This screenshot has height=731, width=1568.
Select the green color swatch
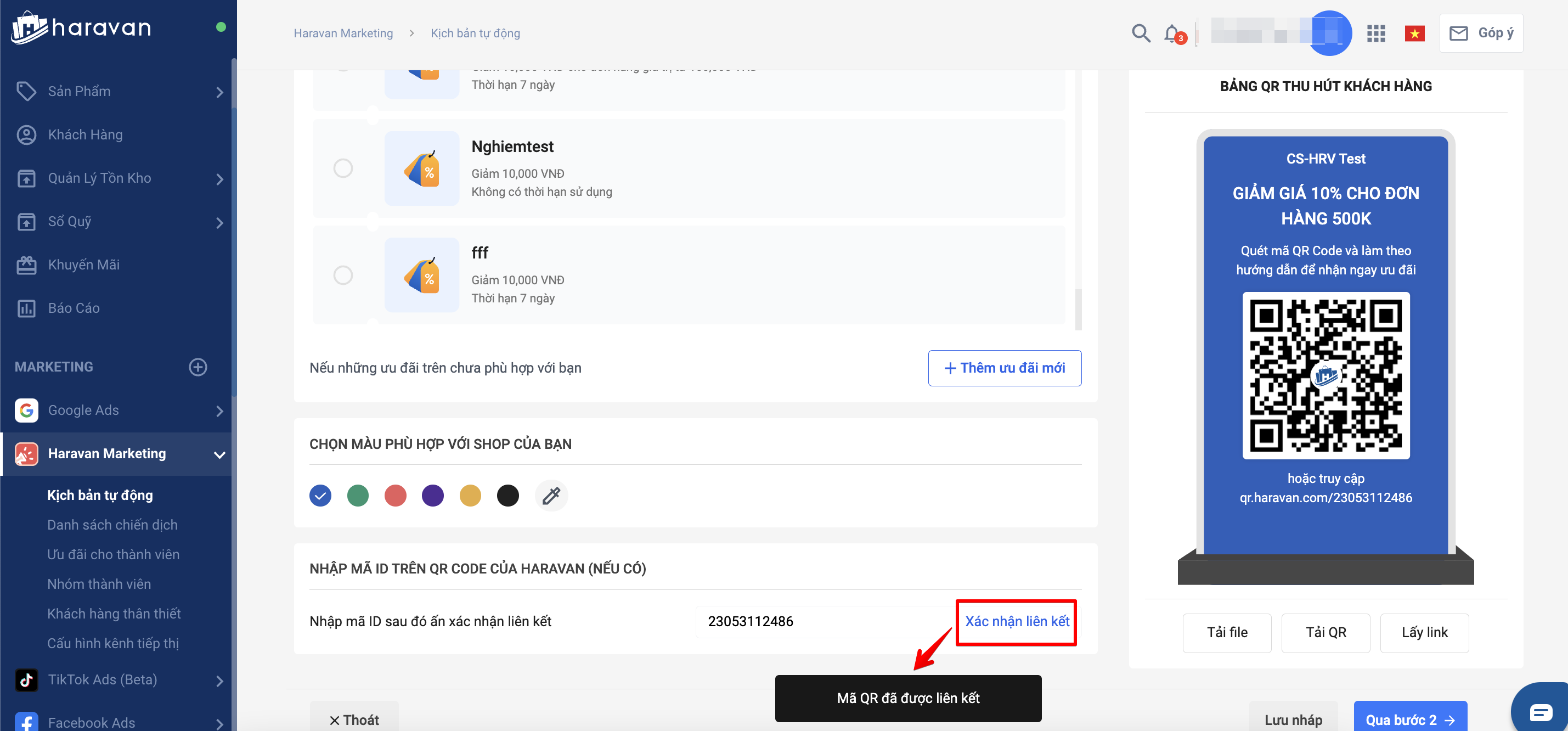pyautogui.click(x=358, y=496)
